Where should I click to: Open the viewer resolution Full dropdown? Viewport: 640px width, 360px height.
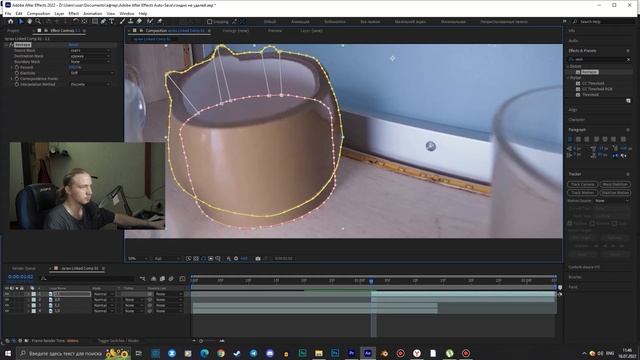pyautogui.click(x=167, y=258)
